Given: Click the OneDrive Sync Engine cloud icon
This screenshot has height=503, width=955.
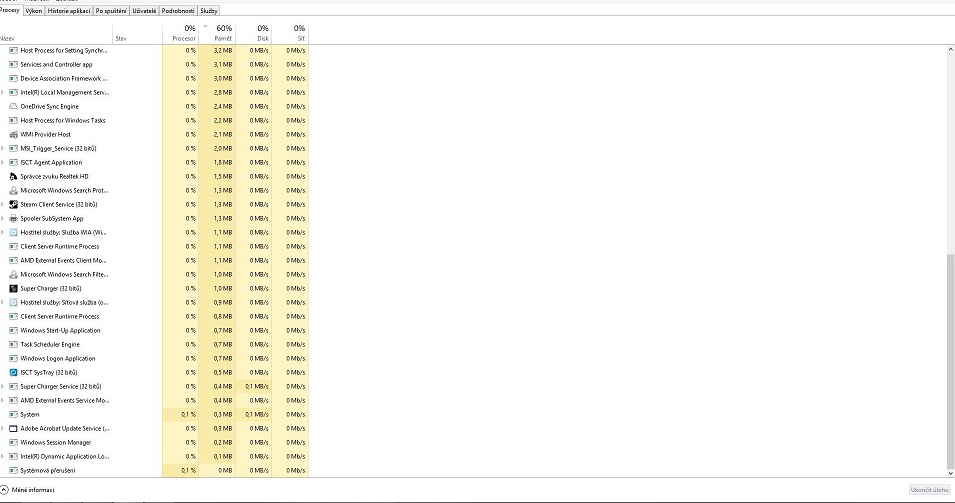Looking at the screenshot, I should coord(13,107).
